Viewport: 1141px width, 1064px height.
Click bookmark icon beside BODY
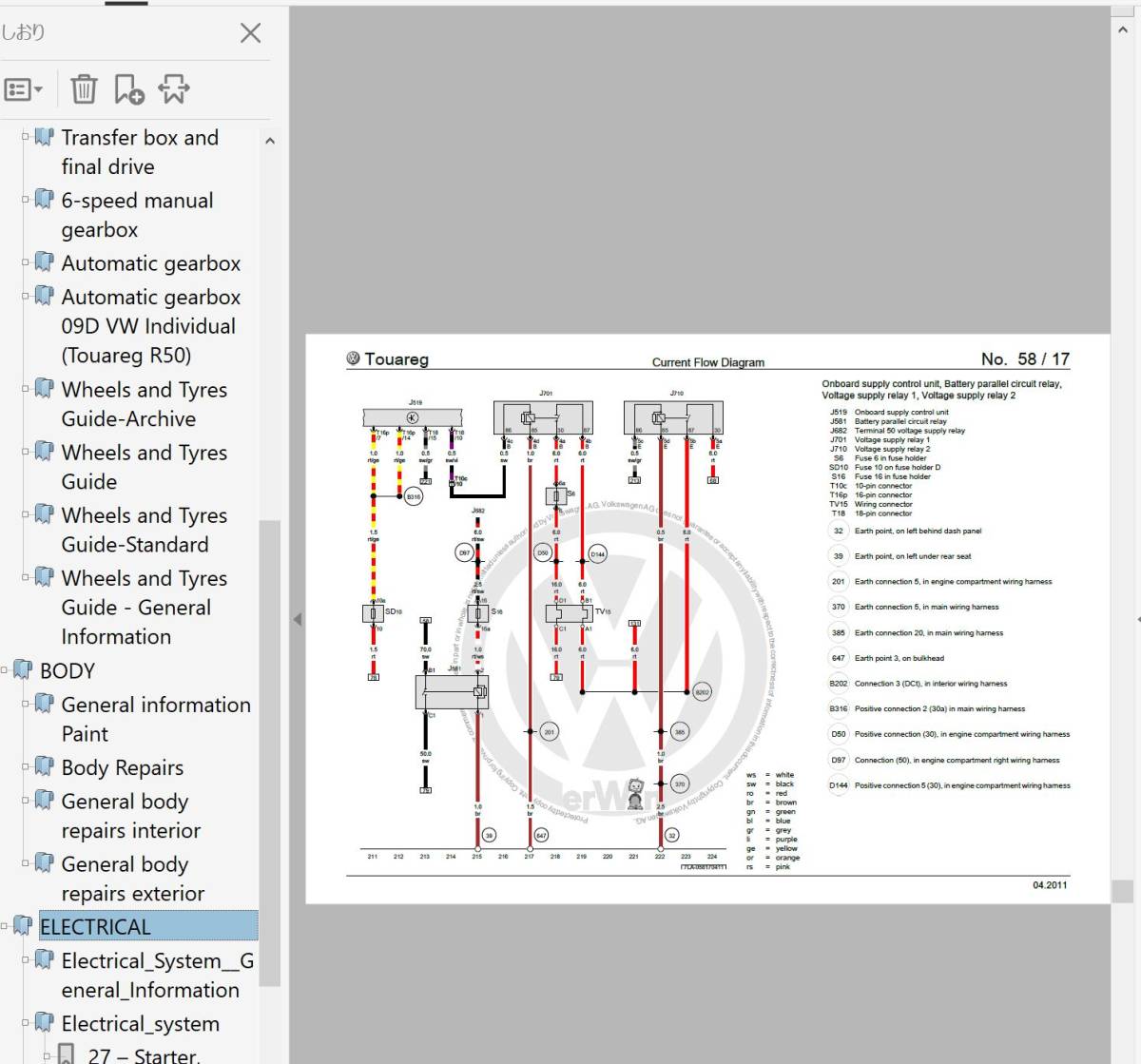(23, 669)
